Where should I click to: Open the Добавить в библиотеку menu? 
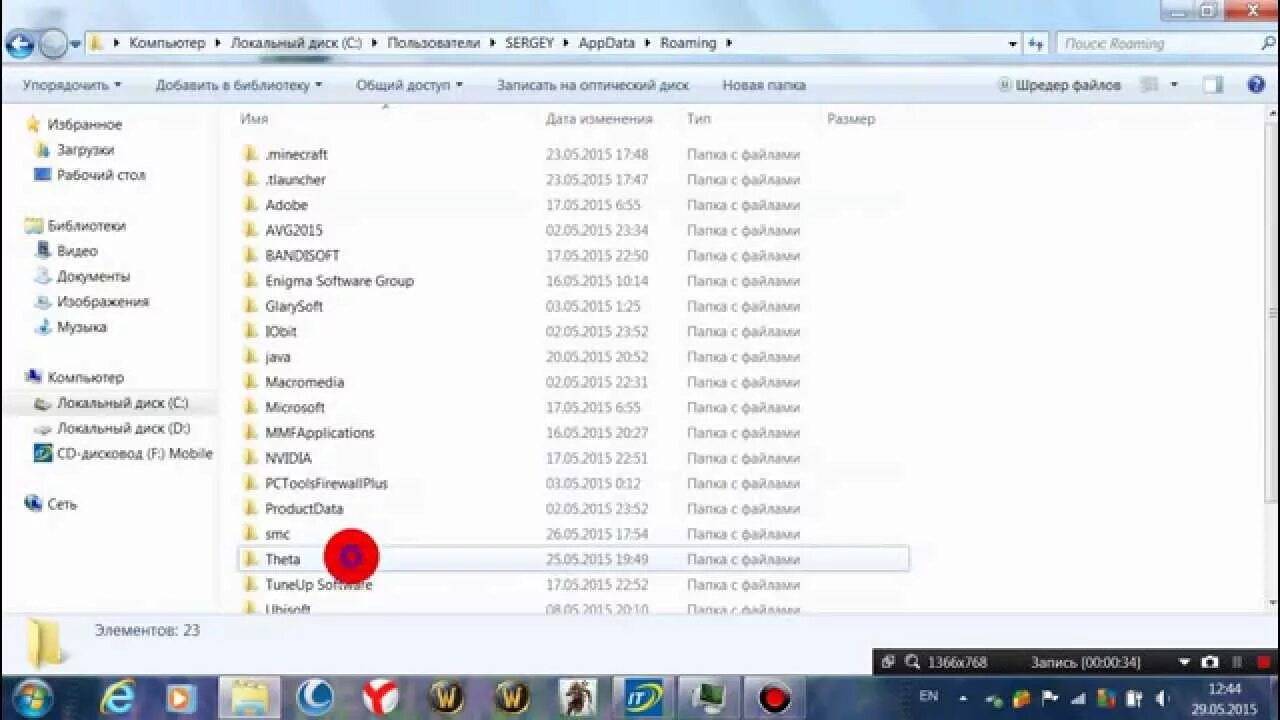point(238,85)
